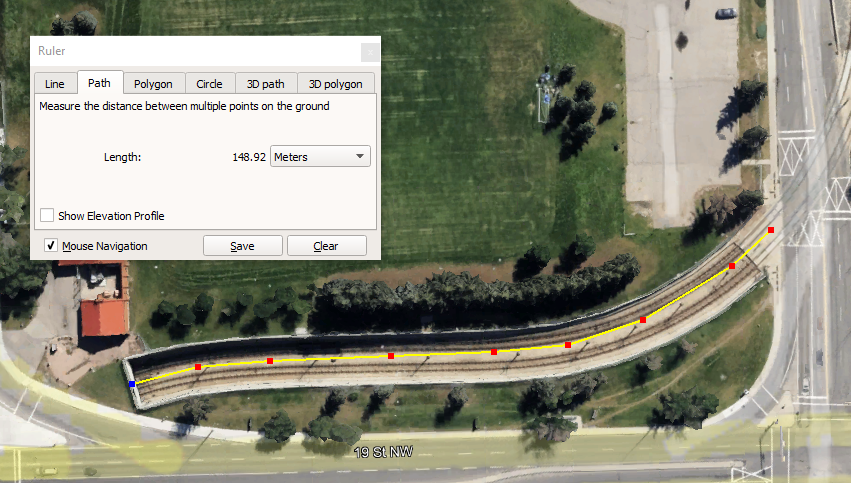The width and height of the screenshot is (851, 483).
Task: Click the 19 St NW road label
Action: [x=384, y=452]
